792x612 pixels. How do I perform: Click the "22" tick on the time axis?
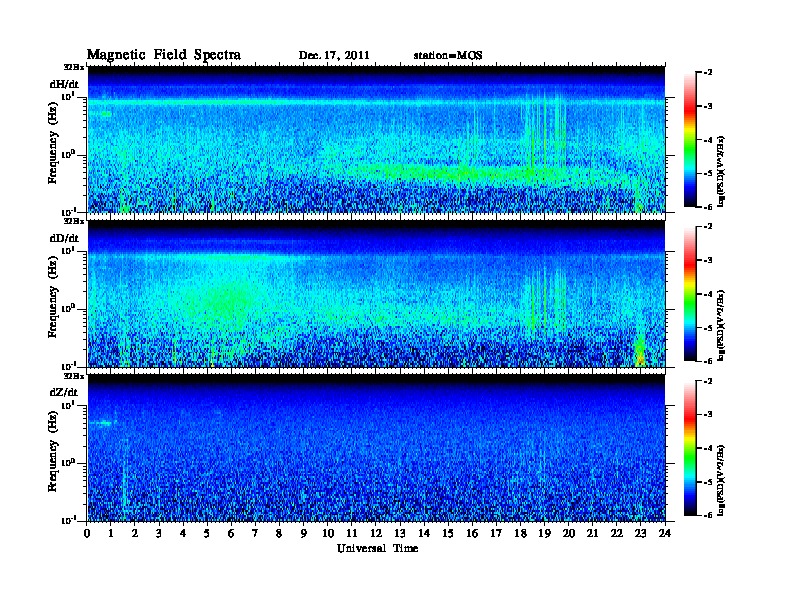[617, 533]
